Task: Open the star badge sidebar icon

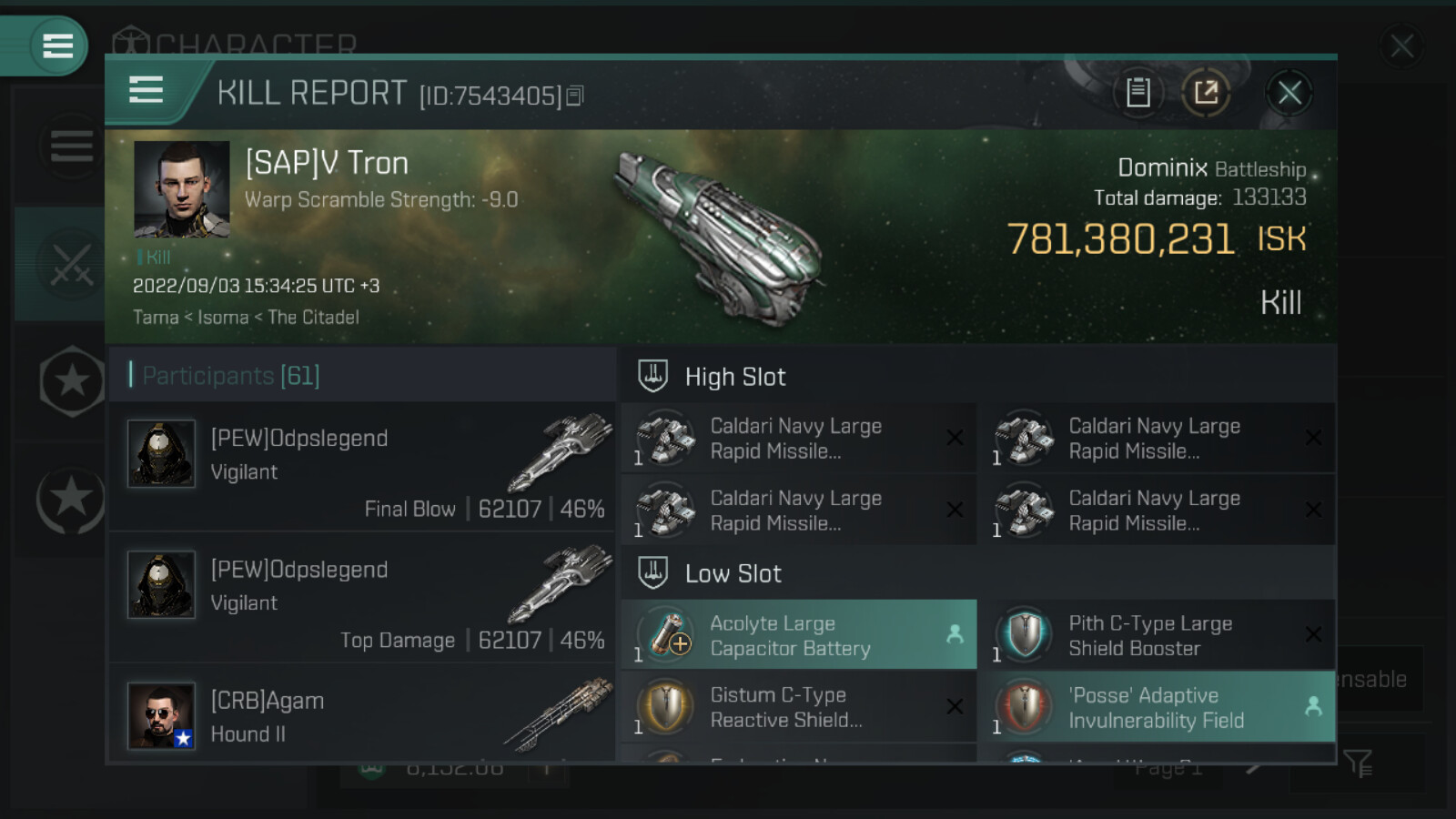Action: [71, 381]
